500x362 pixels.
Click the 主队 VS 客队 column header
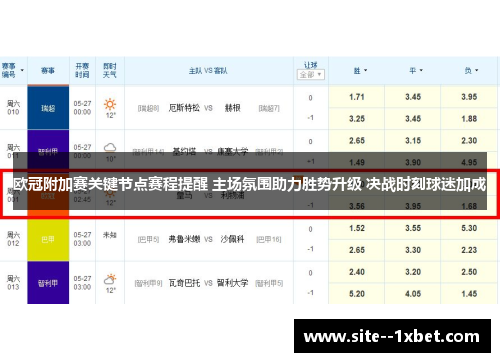click(x=208, y=71)
